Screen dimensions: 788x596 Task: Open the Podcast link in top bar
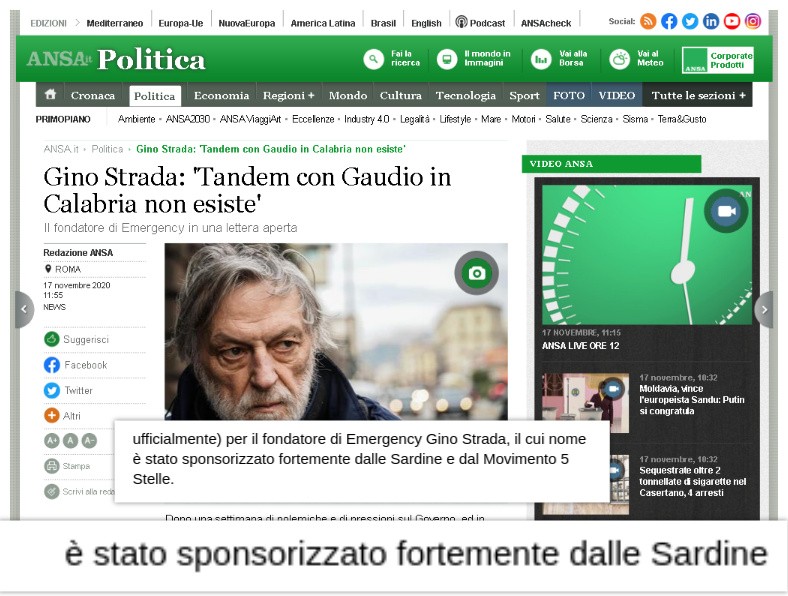tap(480, 23)
